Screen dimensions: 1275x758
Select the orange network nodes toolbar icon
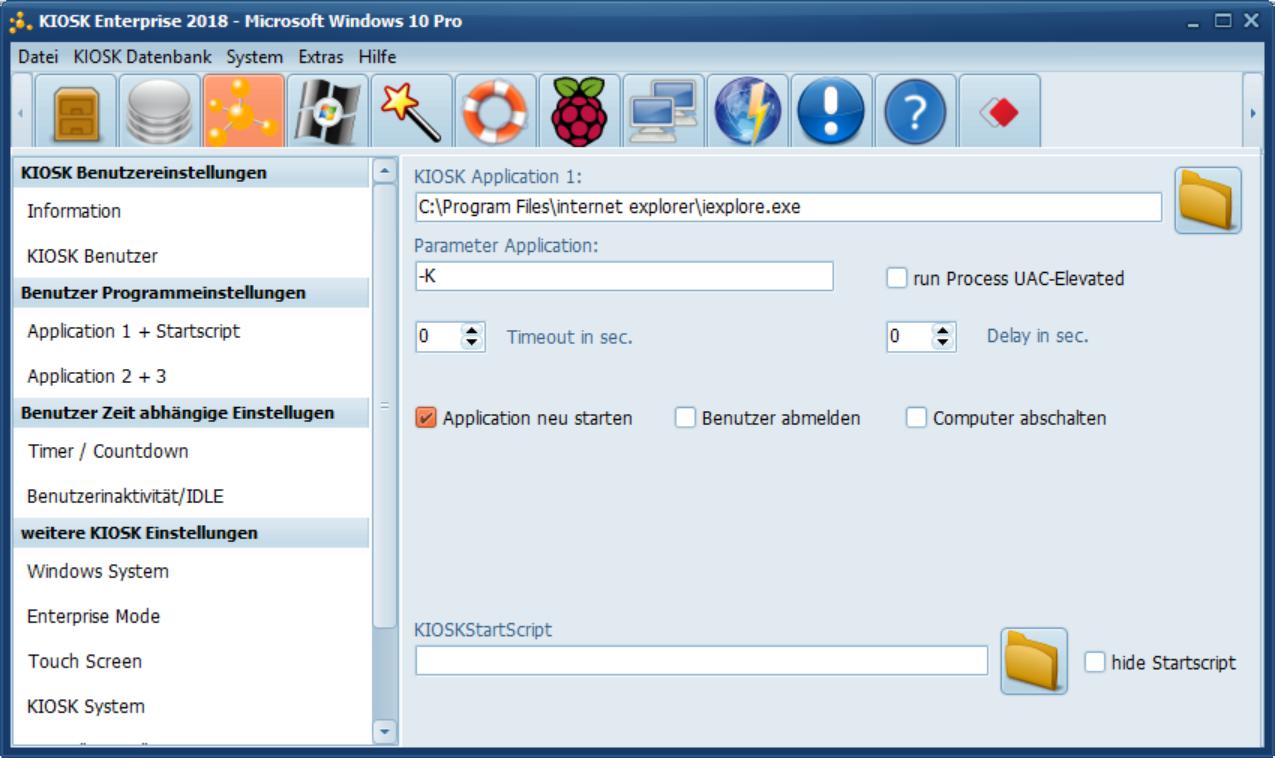[x=244, y=111]
